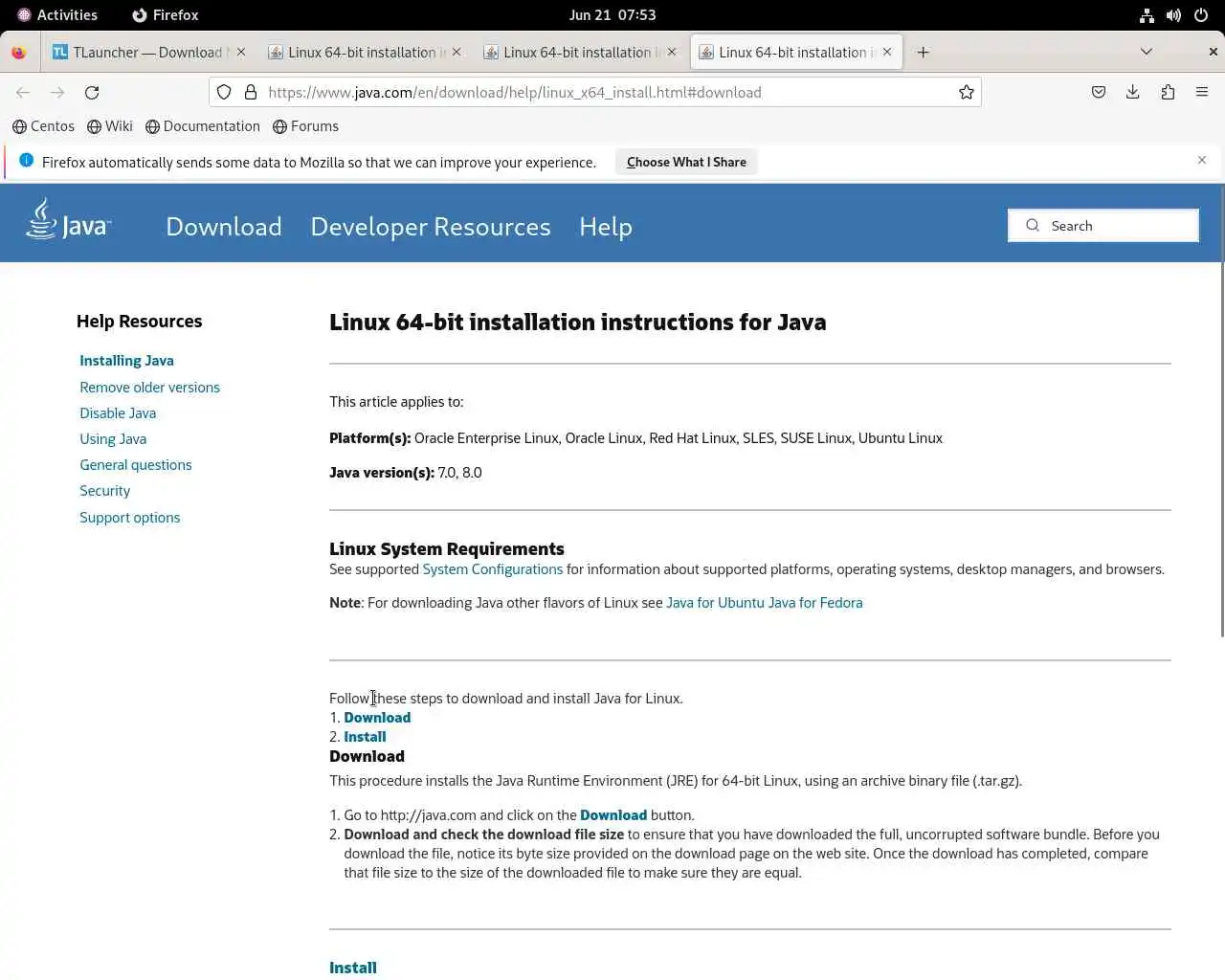Open the tracking protection shield icon
The height and width of the screenshot is (980, 1225).
pyautogui.click(x=224, y=93)
